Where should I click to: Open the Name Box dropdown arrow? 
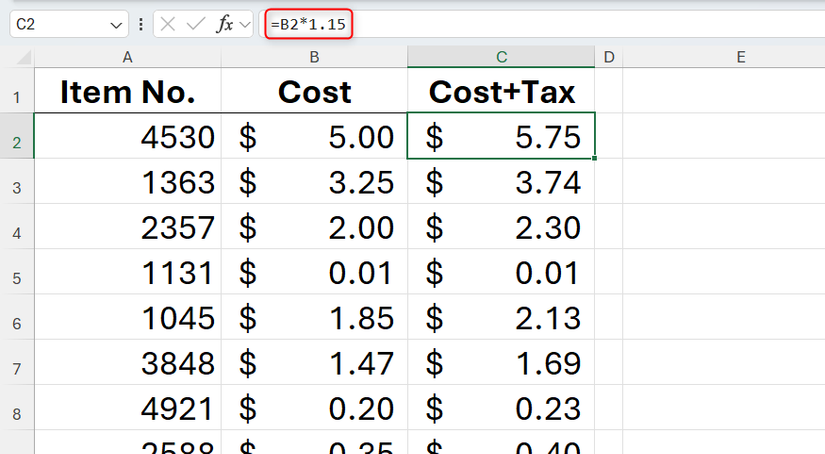coord(116,25)
